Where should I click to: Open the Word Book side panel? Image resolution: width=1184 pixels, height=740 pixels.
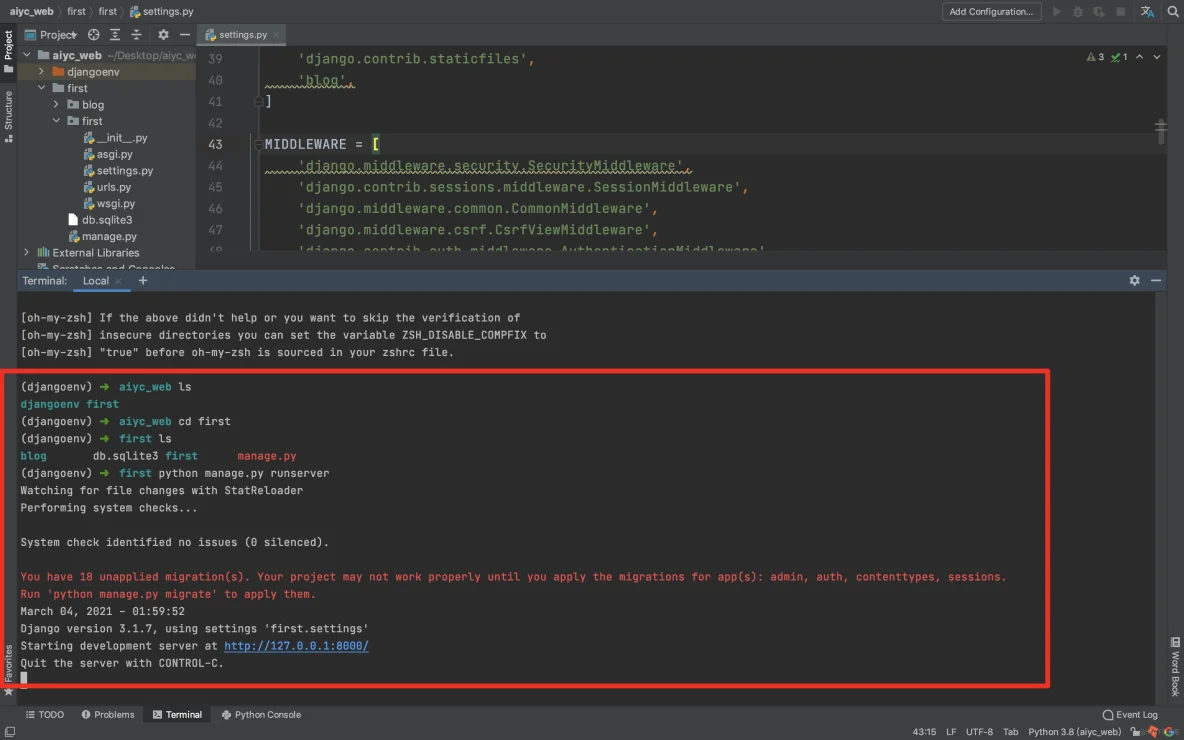click(1175, 668)
